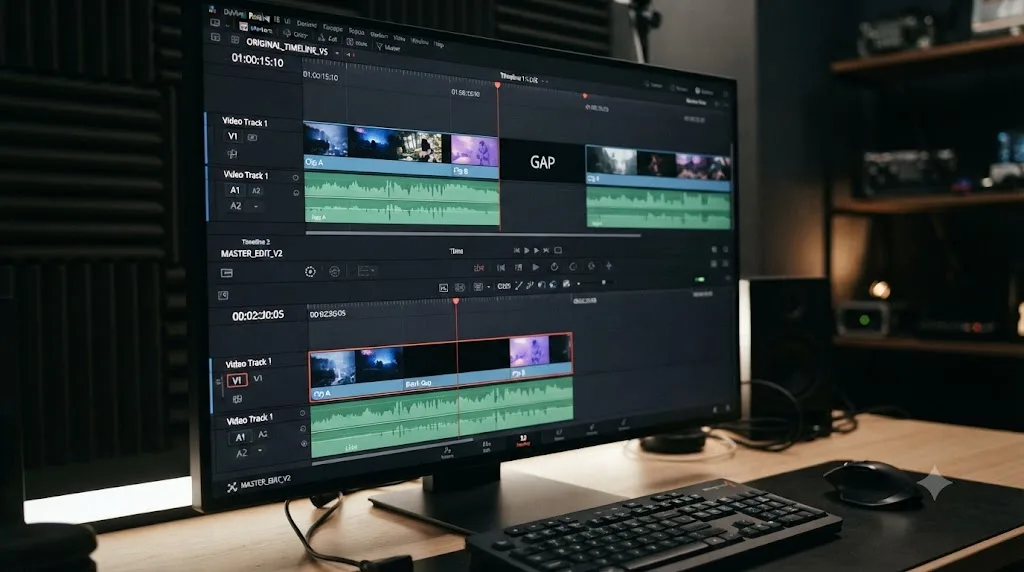Toggle the red-outlined V1 button in MASTER_EDIT_V2
Viewport: 1024px width, 572px height.
(x=236, y=380)
